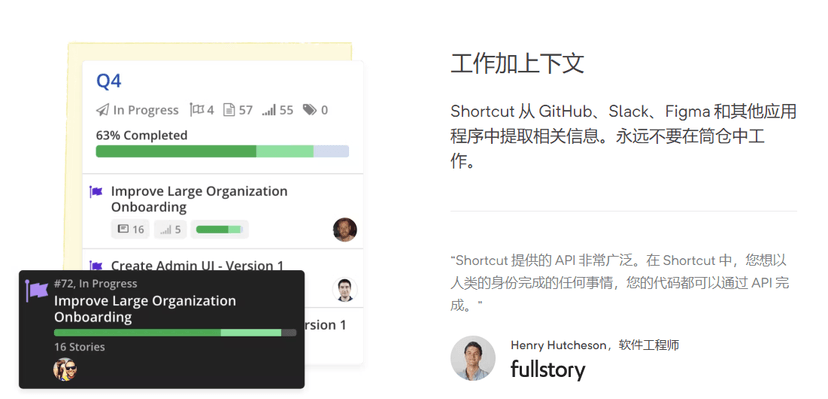Open the Q4 milestone title
The height and width of the screenshot is (399, 828).
click(x=109, y=81)
